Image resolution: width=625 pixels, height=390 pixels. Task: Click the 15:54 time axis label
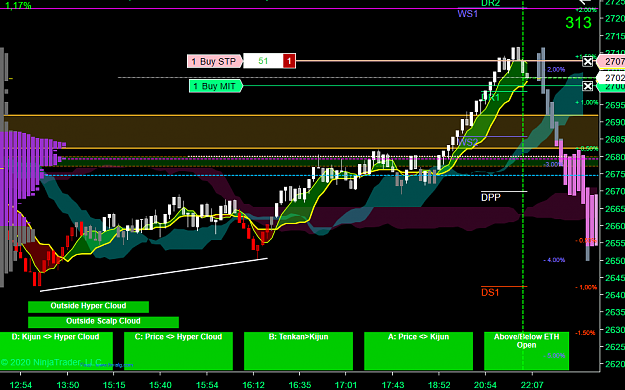tap(207, 385)
